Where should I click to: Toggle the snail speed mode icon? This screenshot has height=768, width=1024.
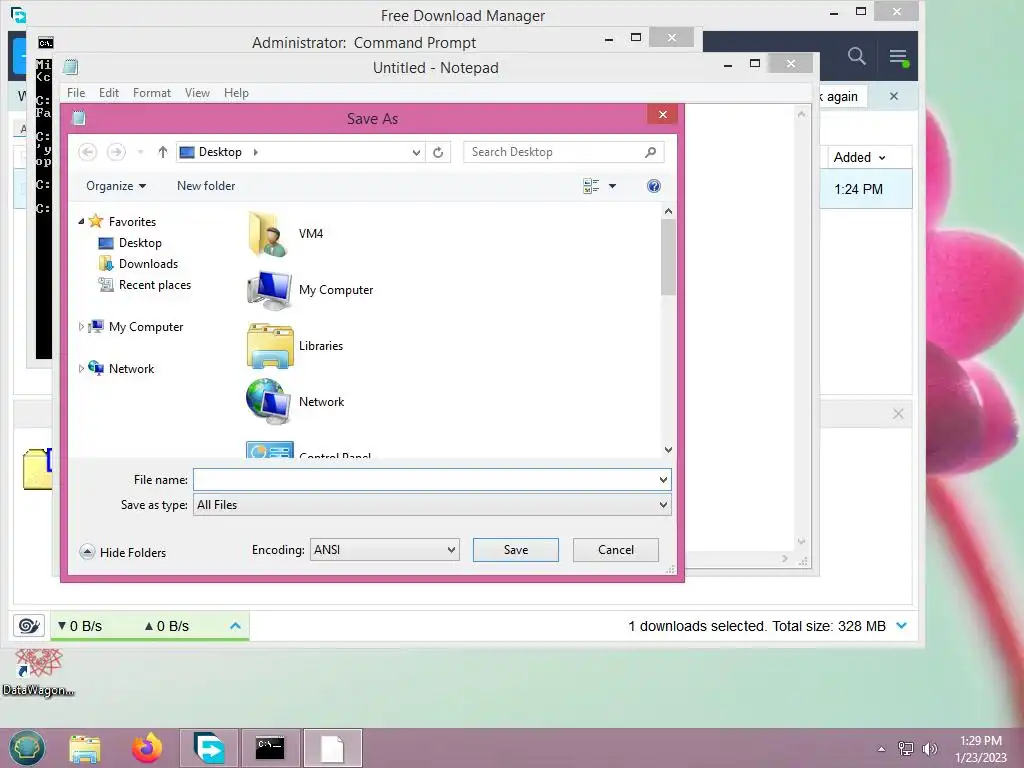[29, 626]
